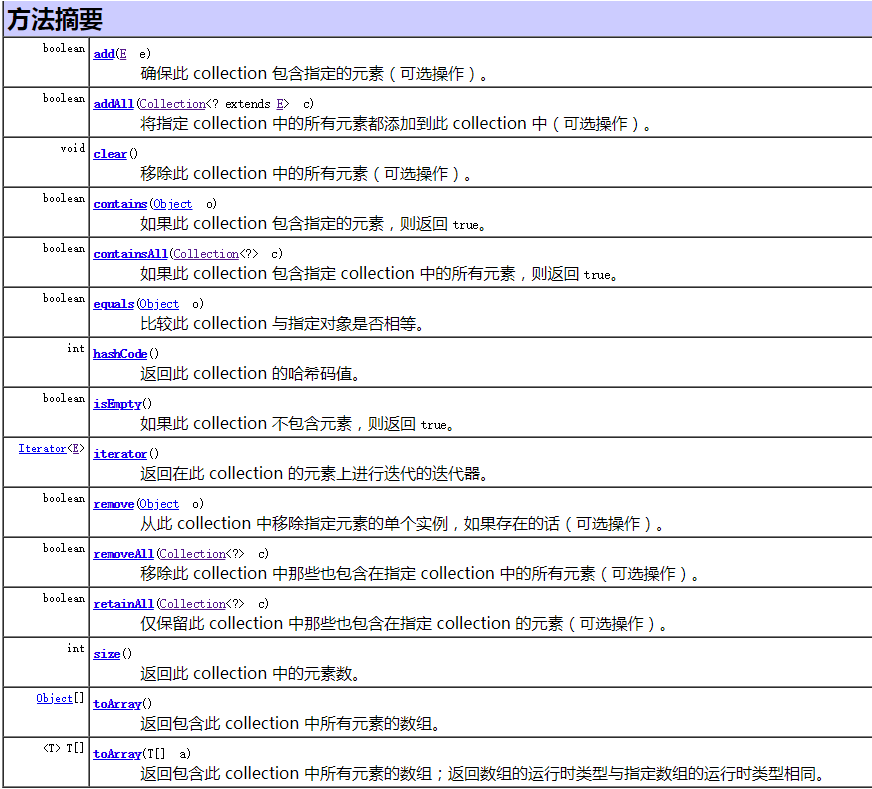Click Object link in remove parameters
The image size is (872, 789).
point(159,504)
